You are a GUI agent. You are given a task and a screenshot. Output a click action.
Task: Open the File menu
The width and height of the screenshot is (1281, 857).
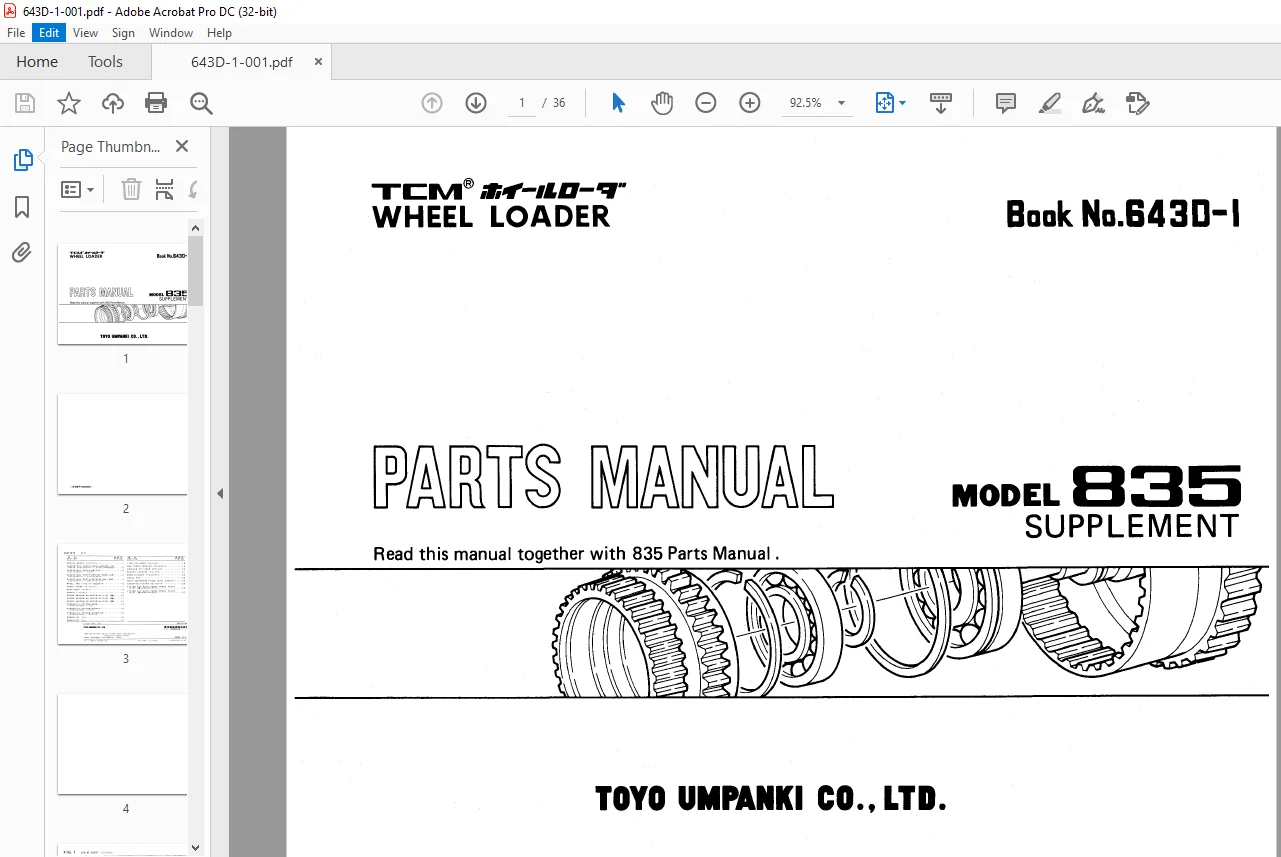coord(16,33)
